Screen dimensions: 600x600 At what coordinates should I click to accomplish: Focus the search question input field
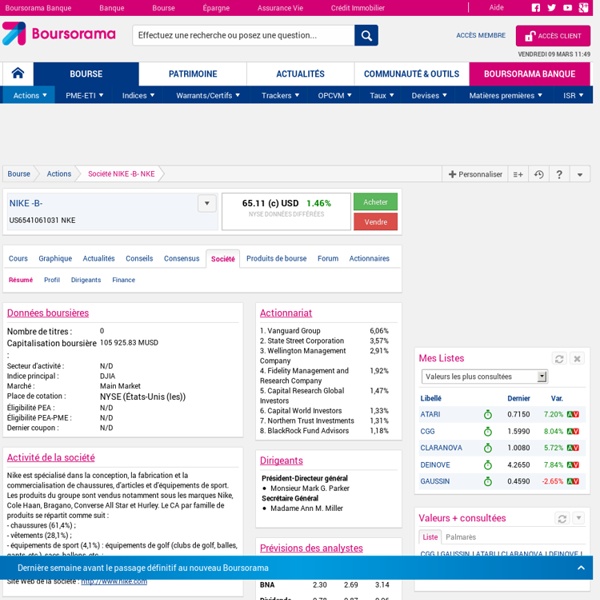(x=243, y=36)
